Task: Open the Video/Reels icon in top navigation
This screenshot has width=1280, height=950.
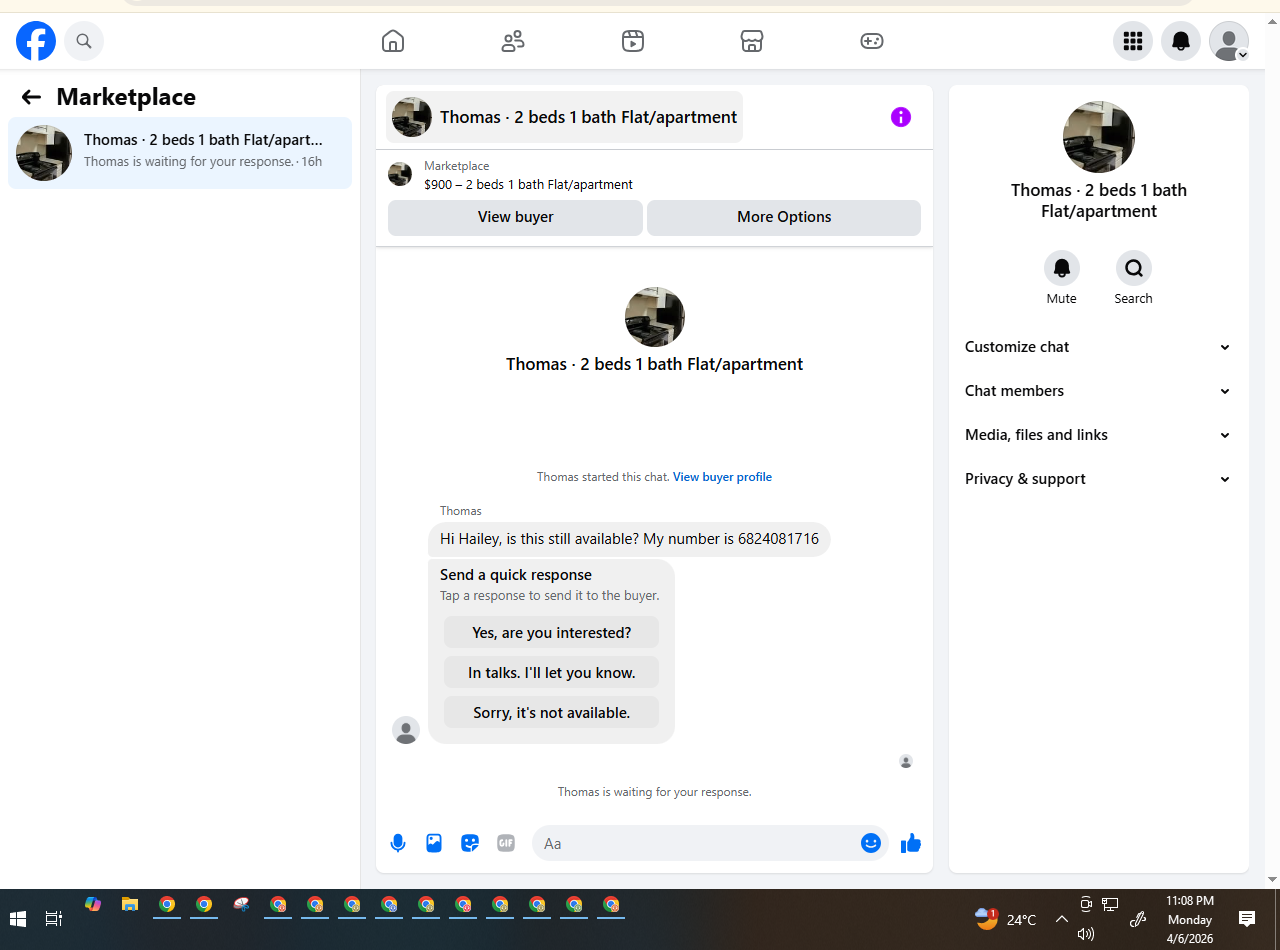Action: click(x=633, y=41)
